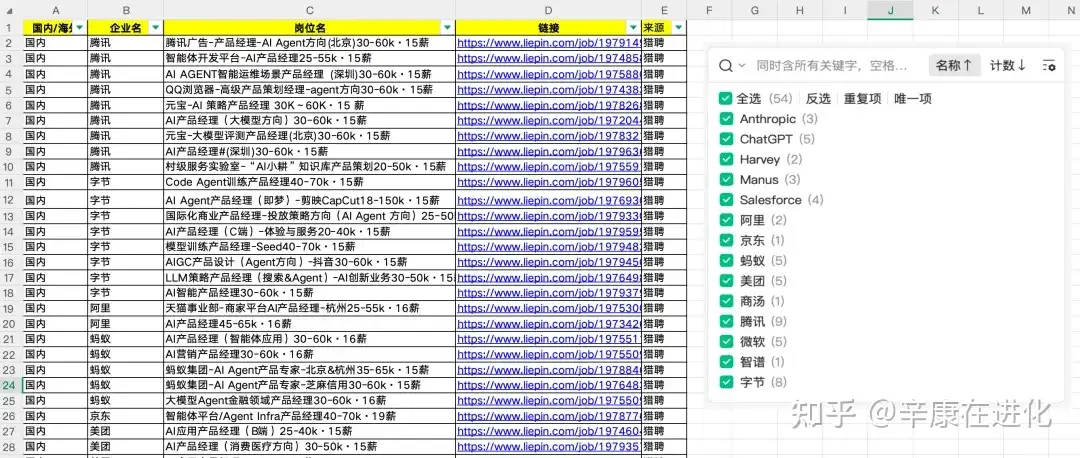This screenshot has width=1080, height=458.
Task: Uncheck the 智谱 filter checkbox
Action: coord(725,362)
